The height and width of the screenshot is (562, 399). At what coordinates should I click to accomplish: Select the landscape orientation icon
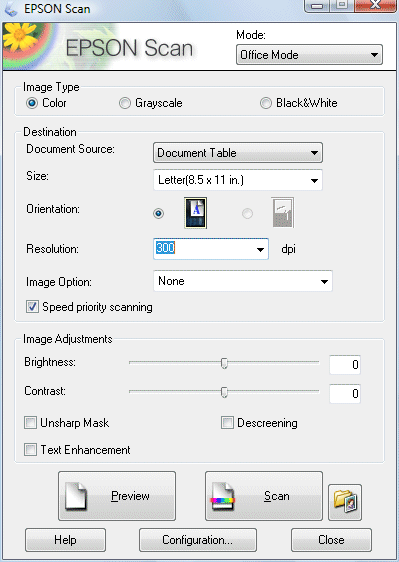click(282, 213)
